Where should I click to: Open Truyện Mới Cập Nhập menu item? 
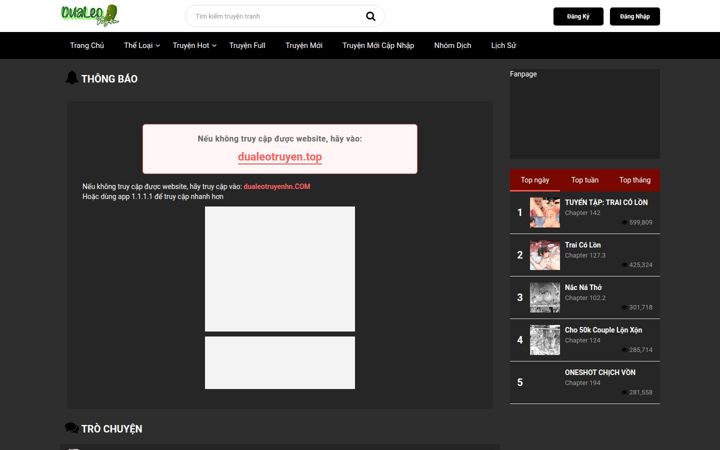378,45
